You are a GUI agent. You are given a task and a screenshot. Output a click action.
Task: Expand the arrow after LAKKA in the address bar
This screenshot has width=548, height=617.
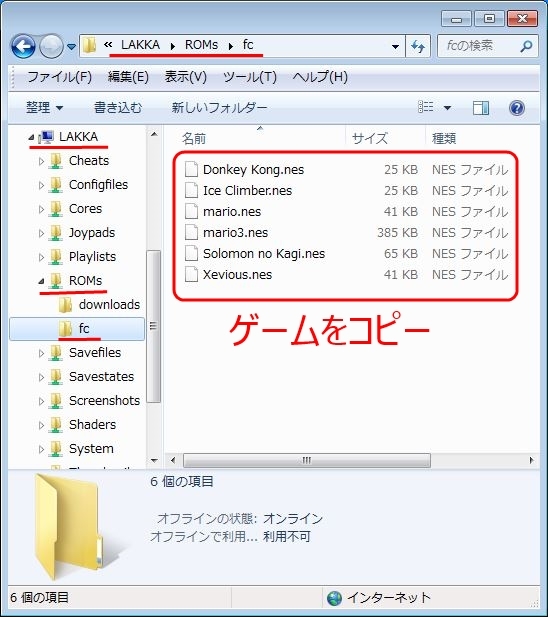click(x=173, y=46)
